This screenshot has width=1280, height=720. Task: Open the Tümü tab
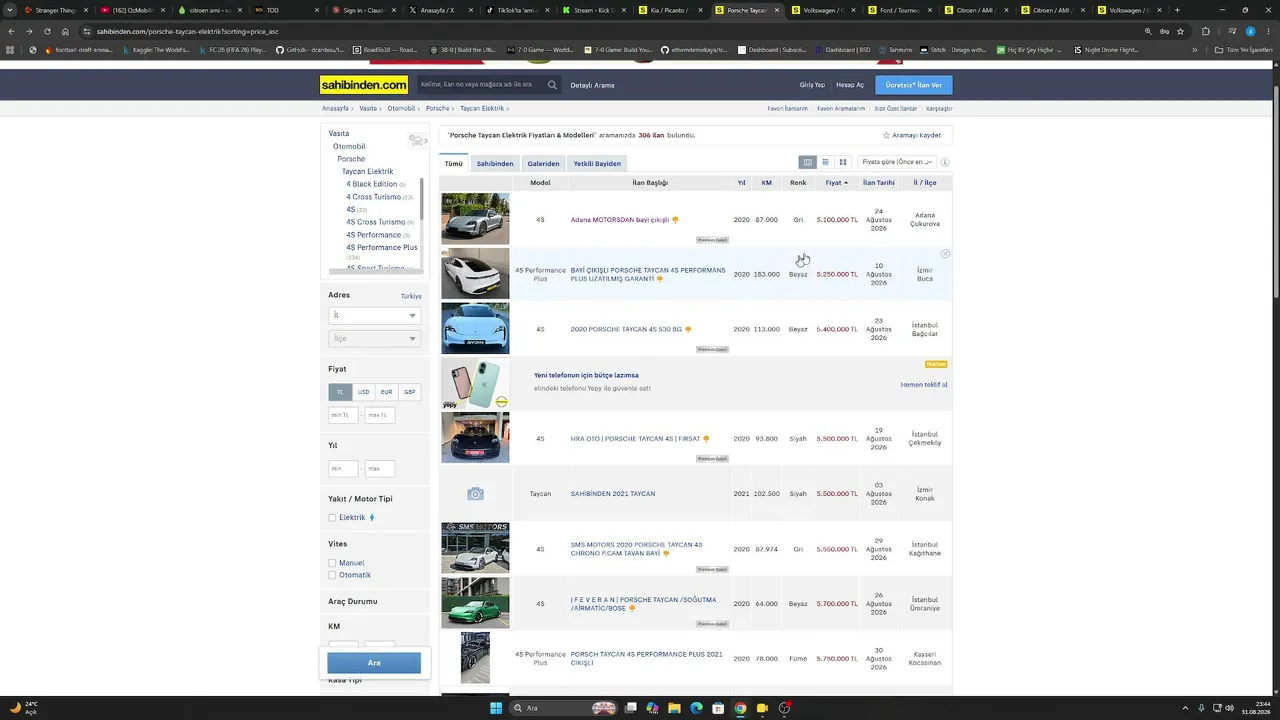pyautogui.click(x=454, y=164)
